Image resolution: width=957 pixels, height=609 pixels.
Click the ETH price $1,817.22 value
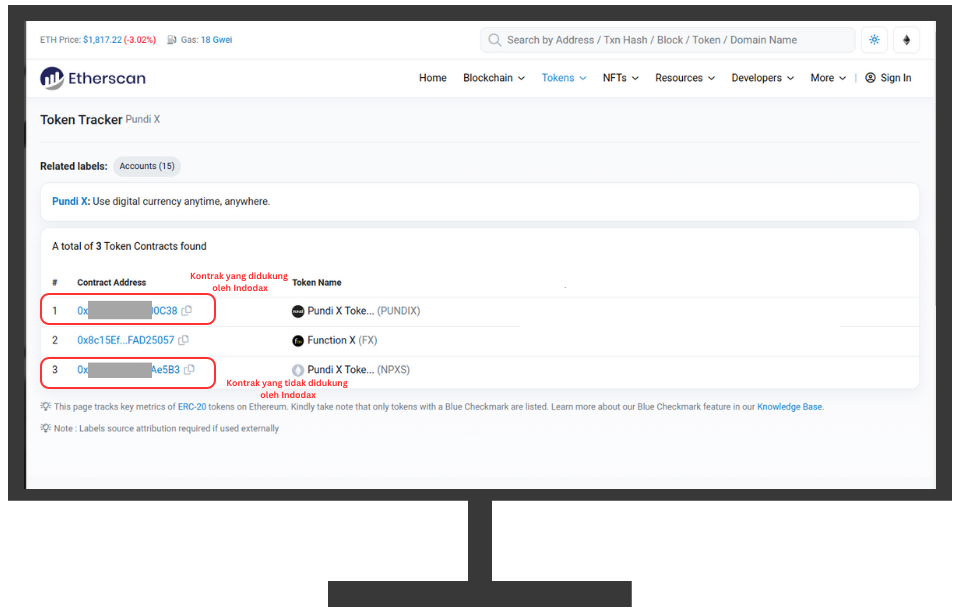pos(103,40)
